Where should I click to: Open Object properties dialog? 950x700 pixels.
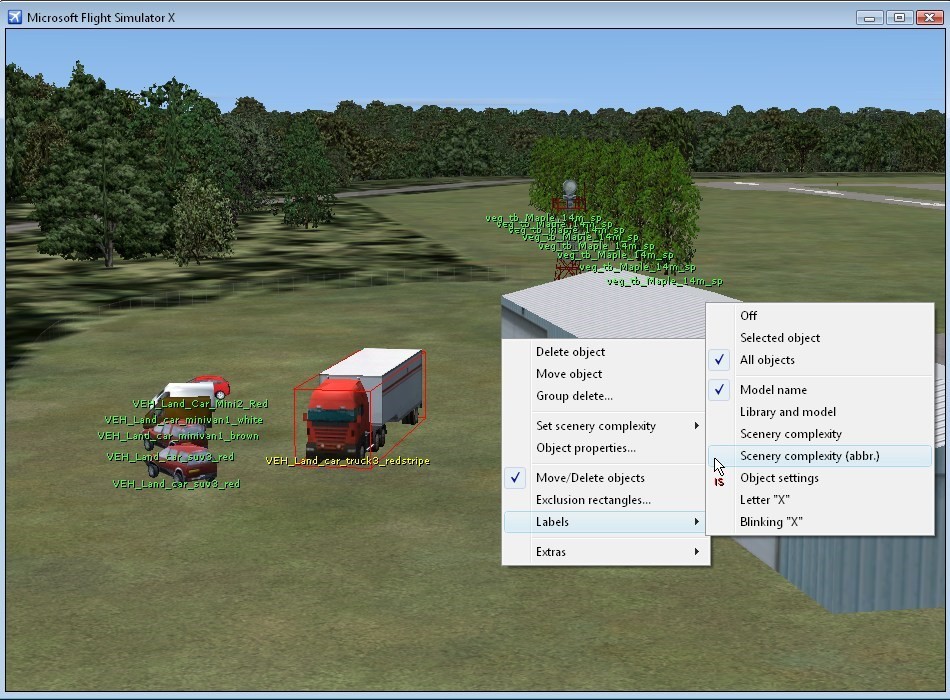[x=585, y=448]
